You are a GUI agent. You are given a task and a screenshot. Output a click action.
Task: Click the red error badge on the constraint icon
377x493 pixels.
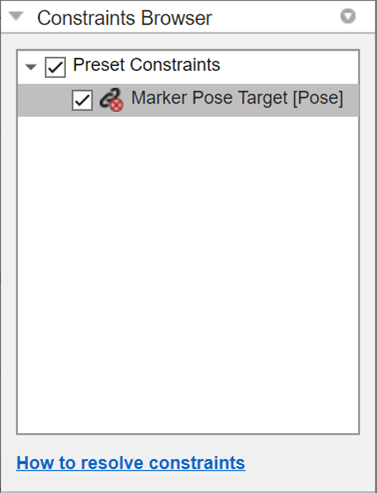pos(117,105)
